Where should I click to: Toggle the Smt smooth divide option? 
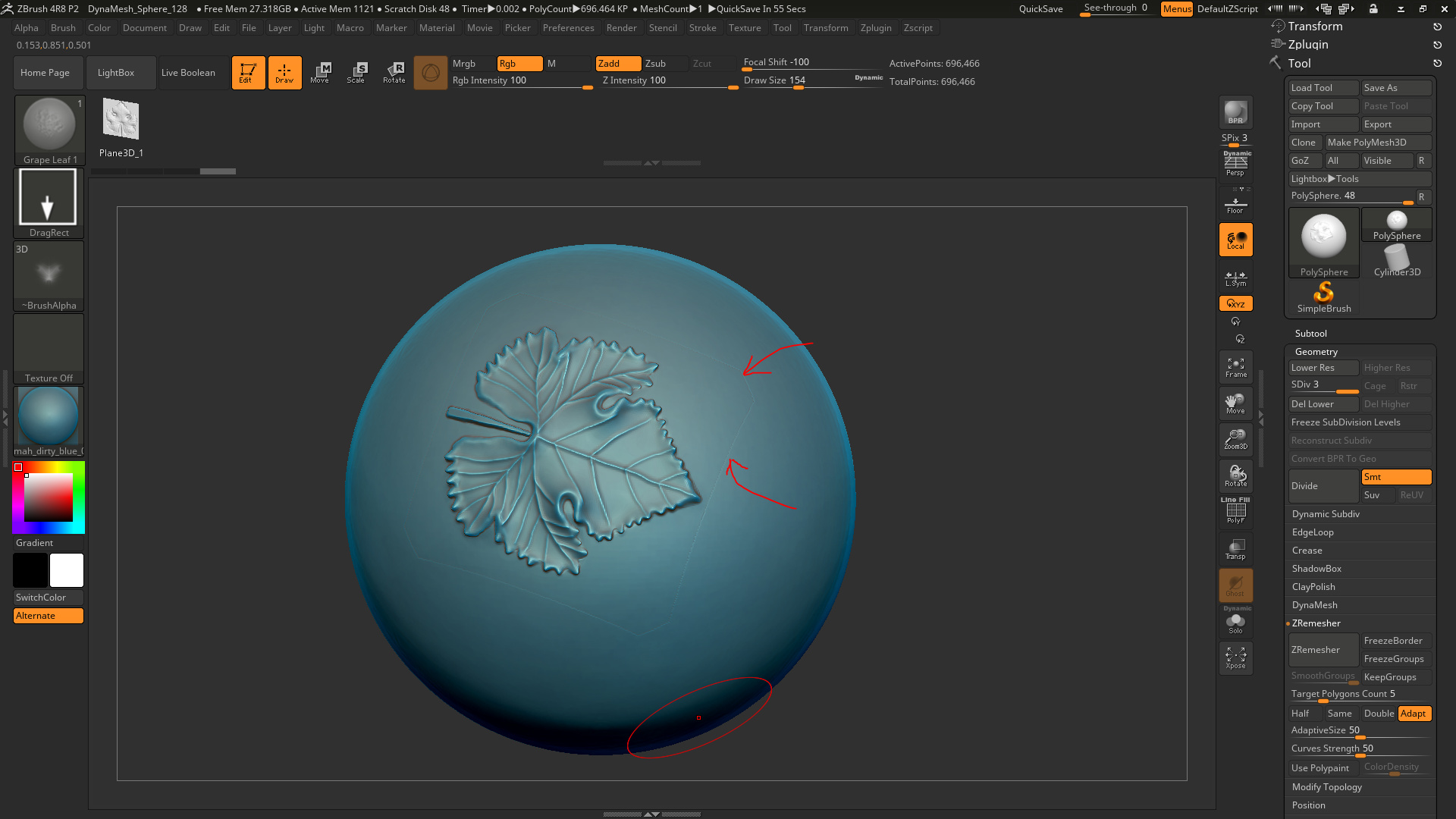pyautogui.click(x=1396, y=477)
